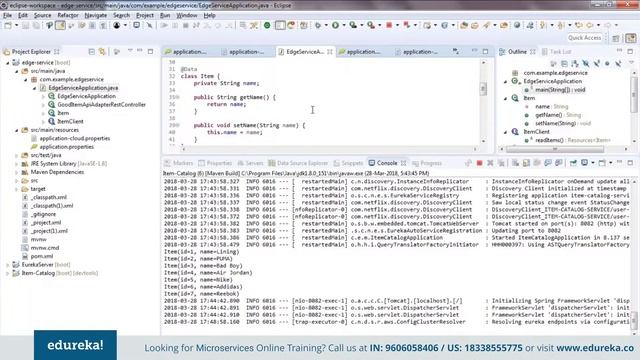Maximize the editor area

(x=485, y=51)
